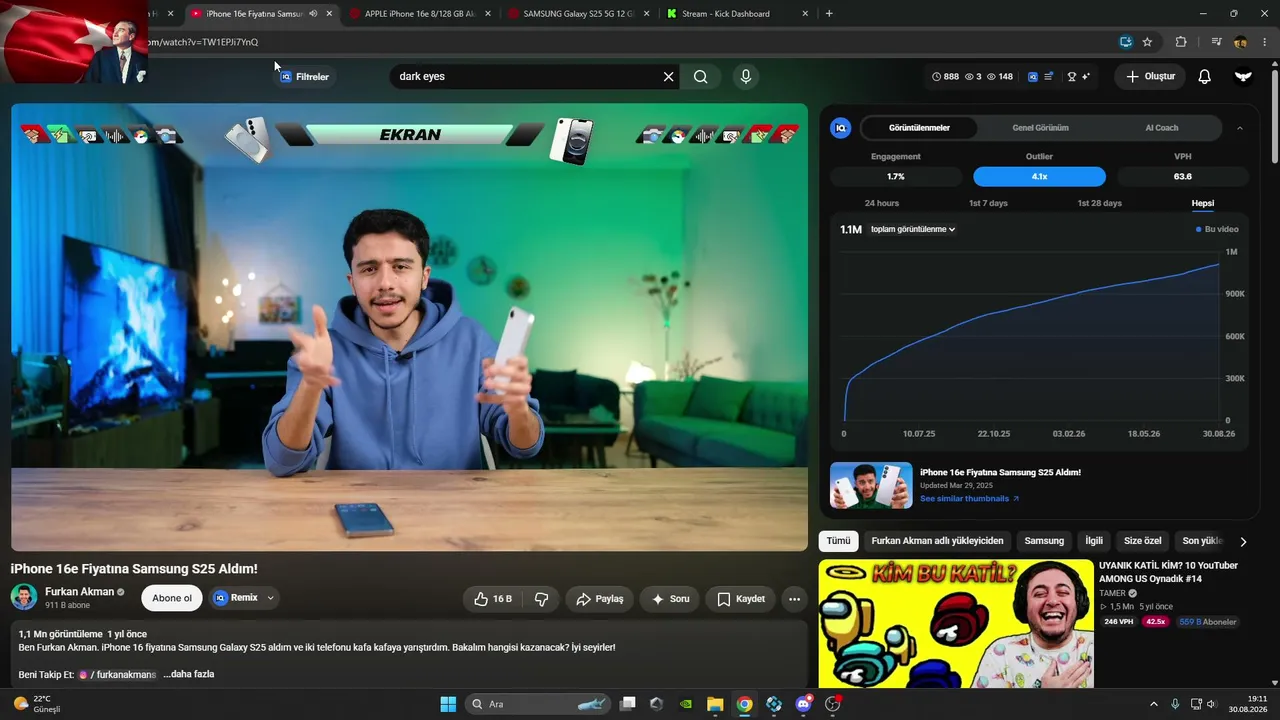Image resolution: width=1280 pixels, height=720 pixels.
Task: Bookmark this page with the star icon
Action: (1147, 42)
